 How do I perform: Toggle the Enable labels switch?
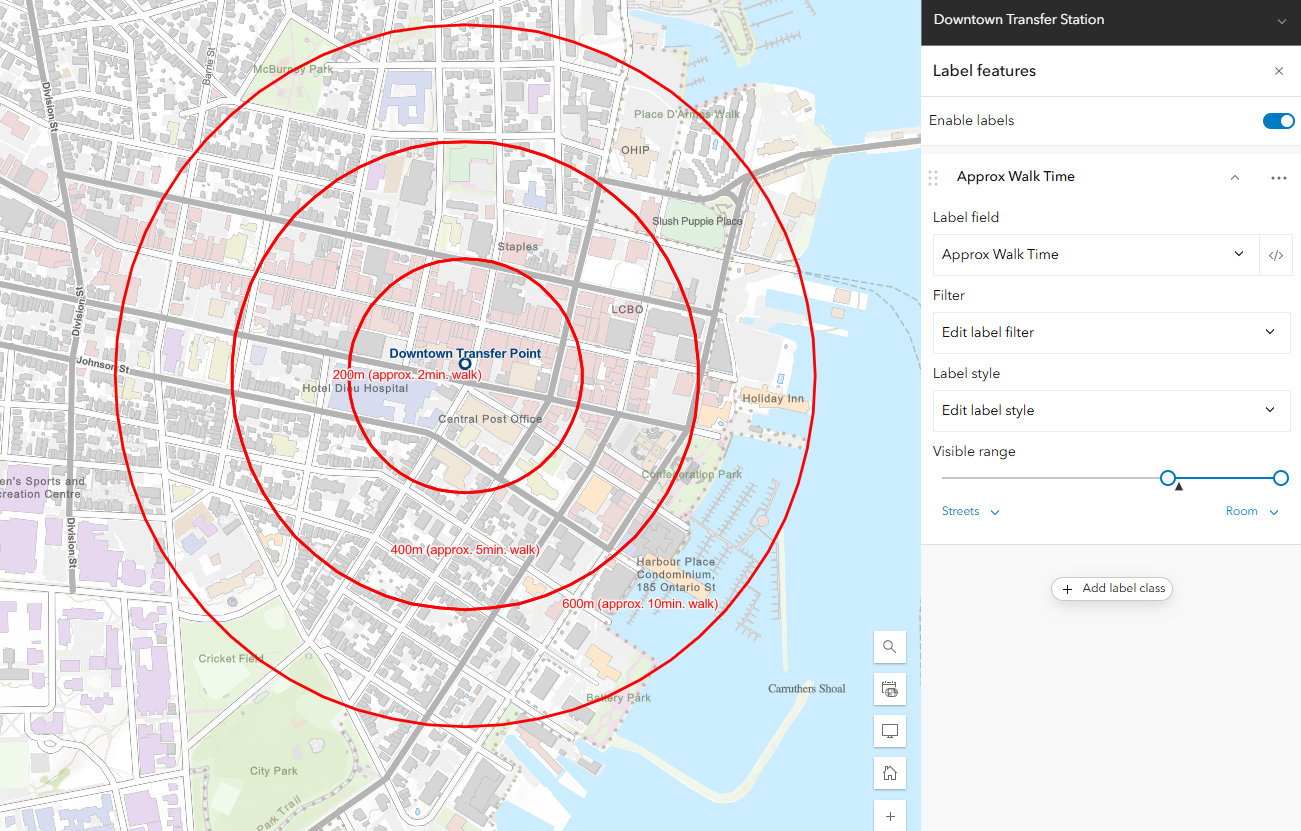click(1279, 121)
